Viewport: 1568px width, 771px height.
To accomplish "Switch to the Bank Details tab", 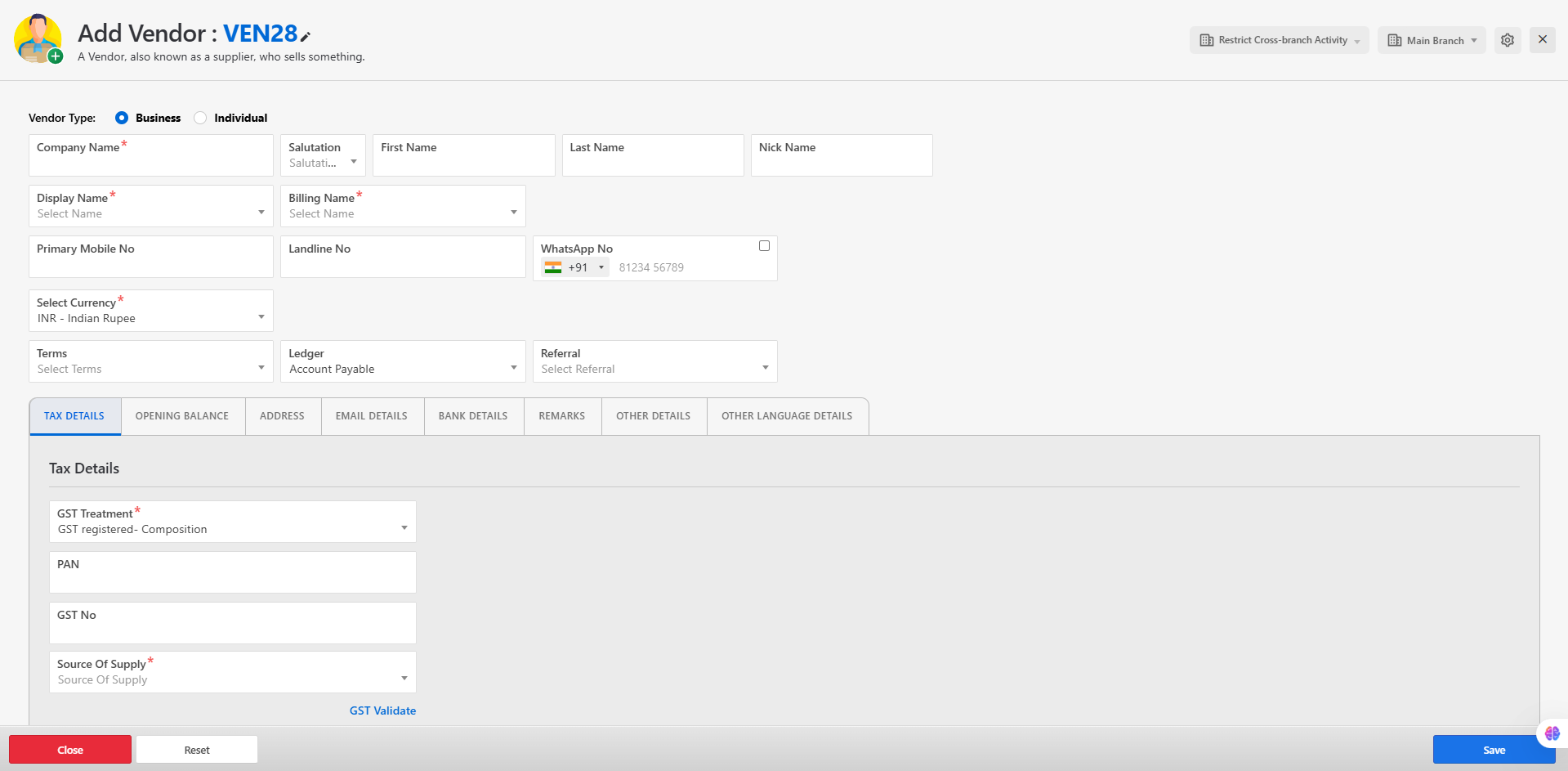I will [x=473, y=416].
